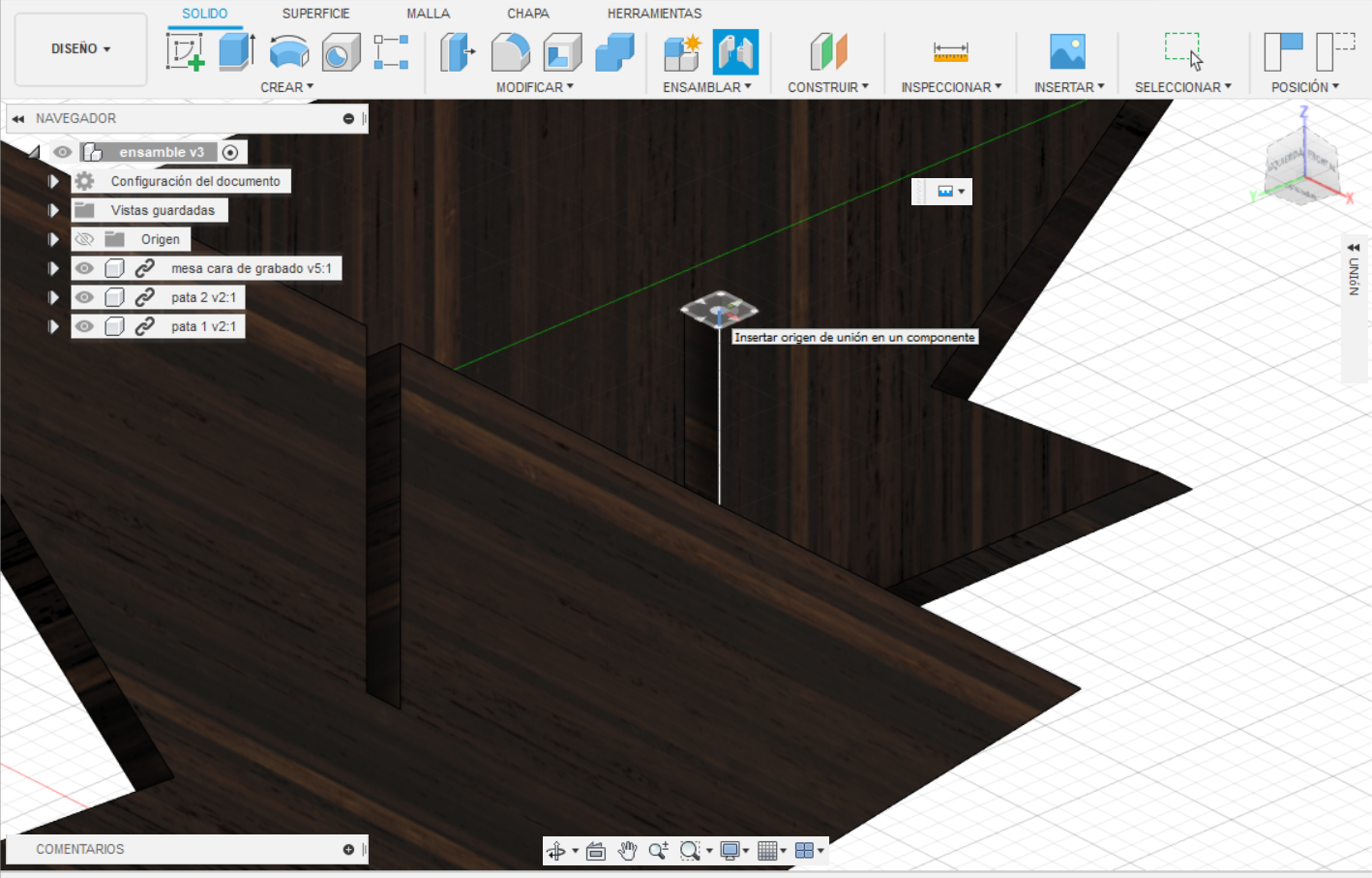Click the link icon of mesa cara de grabado

tap(145, 268)
